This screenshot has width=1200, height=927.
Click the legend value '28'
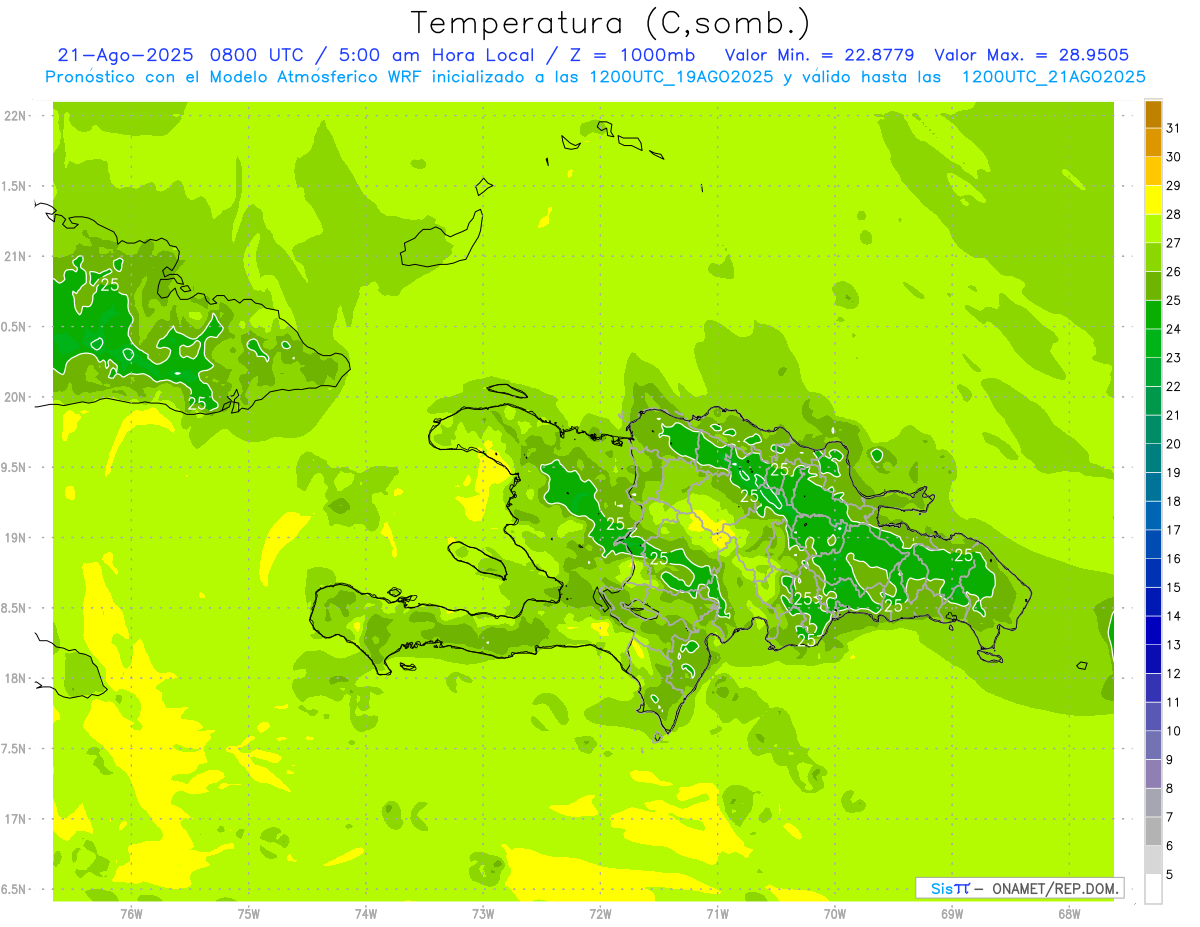pyautogui.click(x=1174, y=214)
